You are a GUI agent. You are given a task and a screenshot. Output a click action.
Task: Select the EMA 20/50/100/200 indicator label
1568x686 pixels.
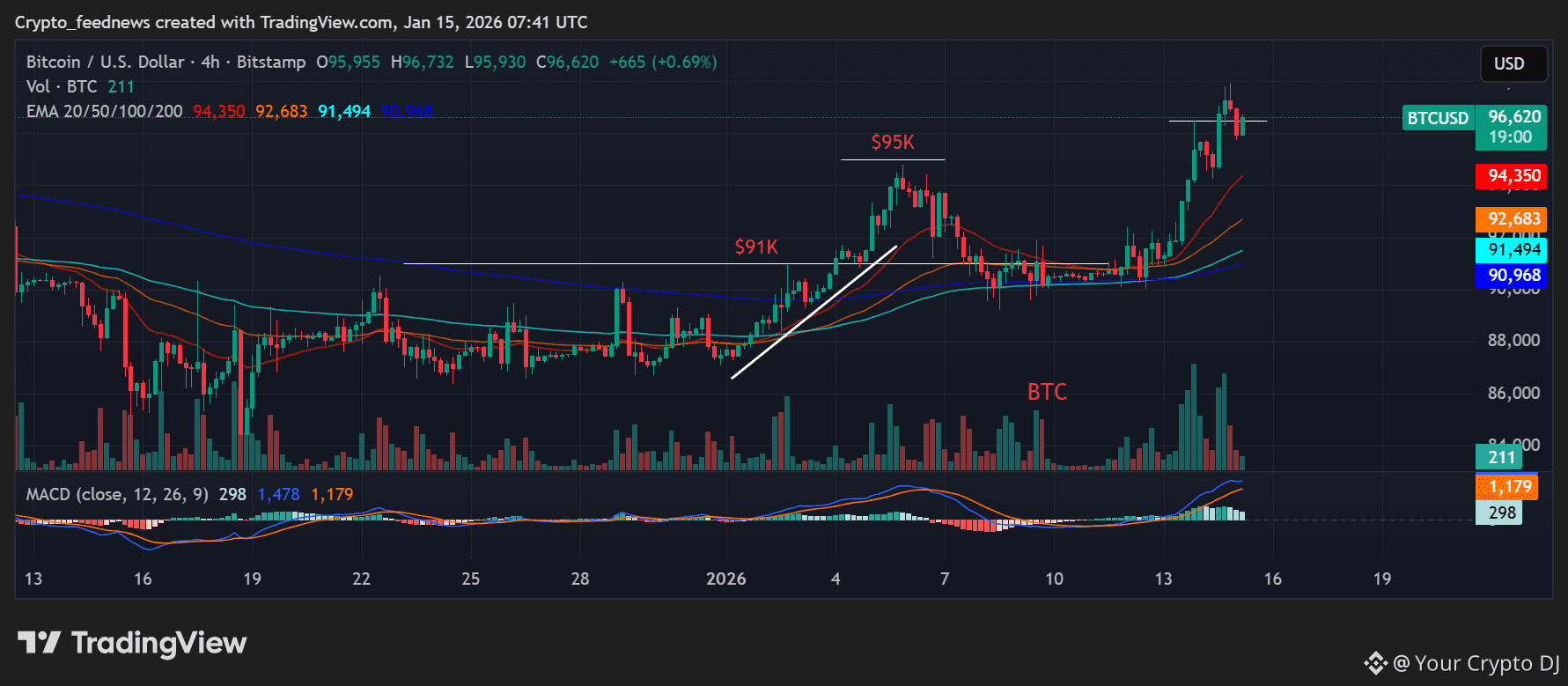(105, 111)
